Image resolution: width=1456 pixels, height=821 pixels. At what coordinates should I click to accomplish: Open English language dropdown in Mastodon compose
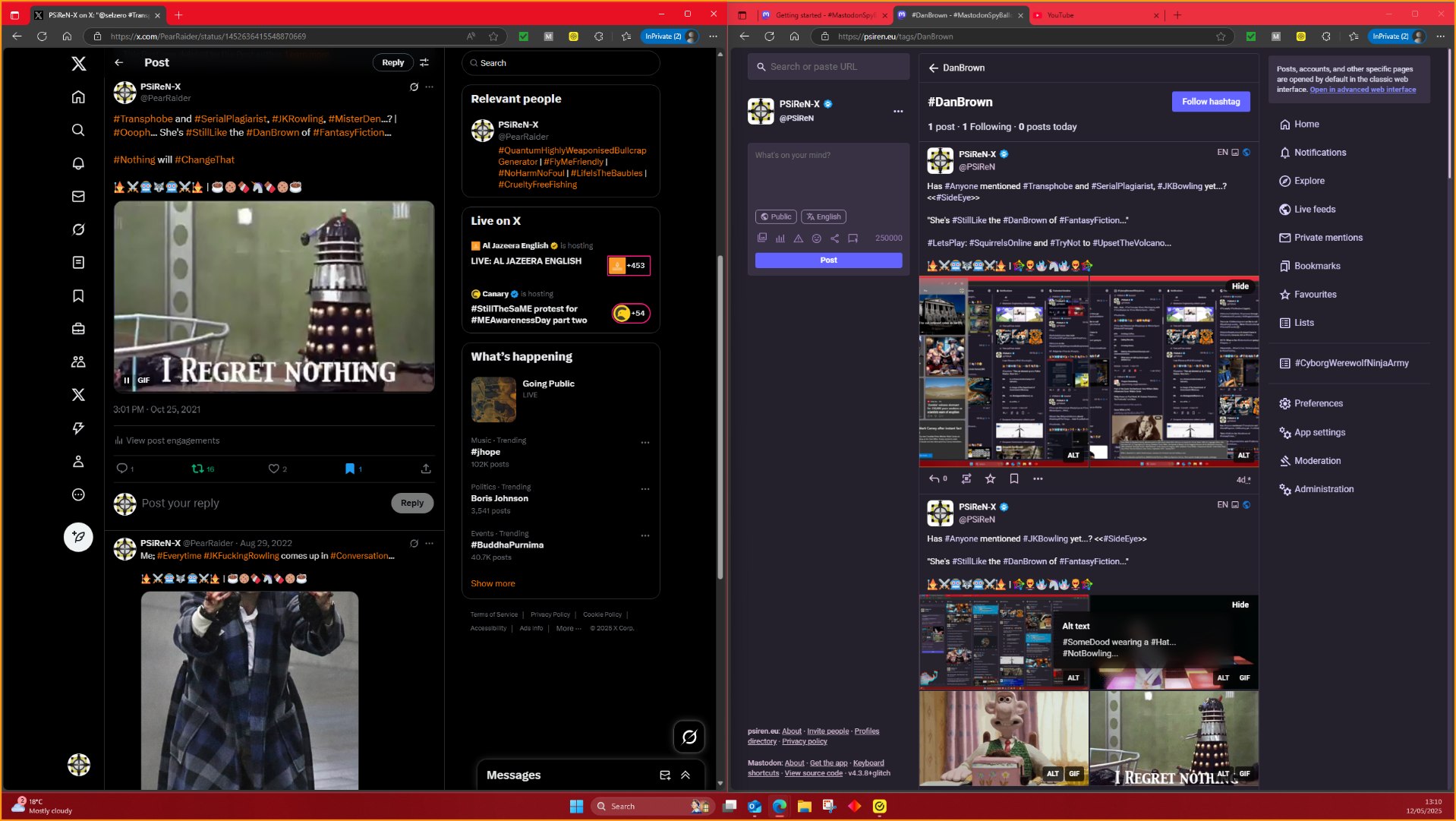point(824,216)
